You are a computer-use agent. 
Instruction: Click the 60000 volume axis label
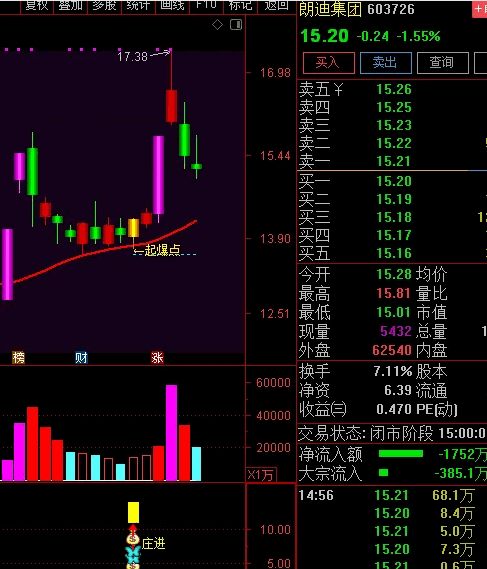[x=273, y=383]
